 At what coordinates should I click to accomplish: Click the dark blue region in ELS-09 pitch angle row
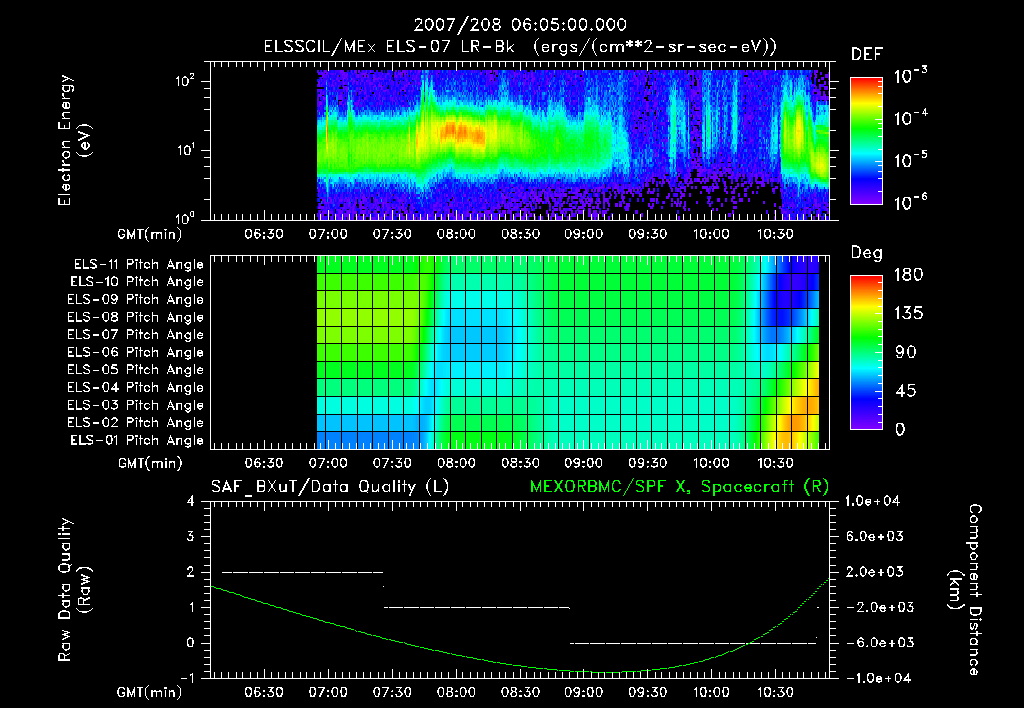790,300
